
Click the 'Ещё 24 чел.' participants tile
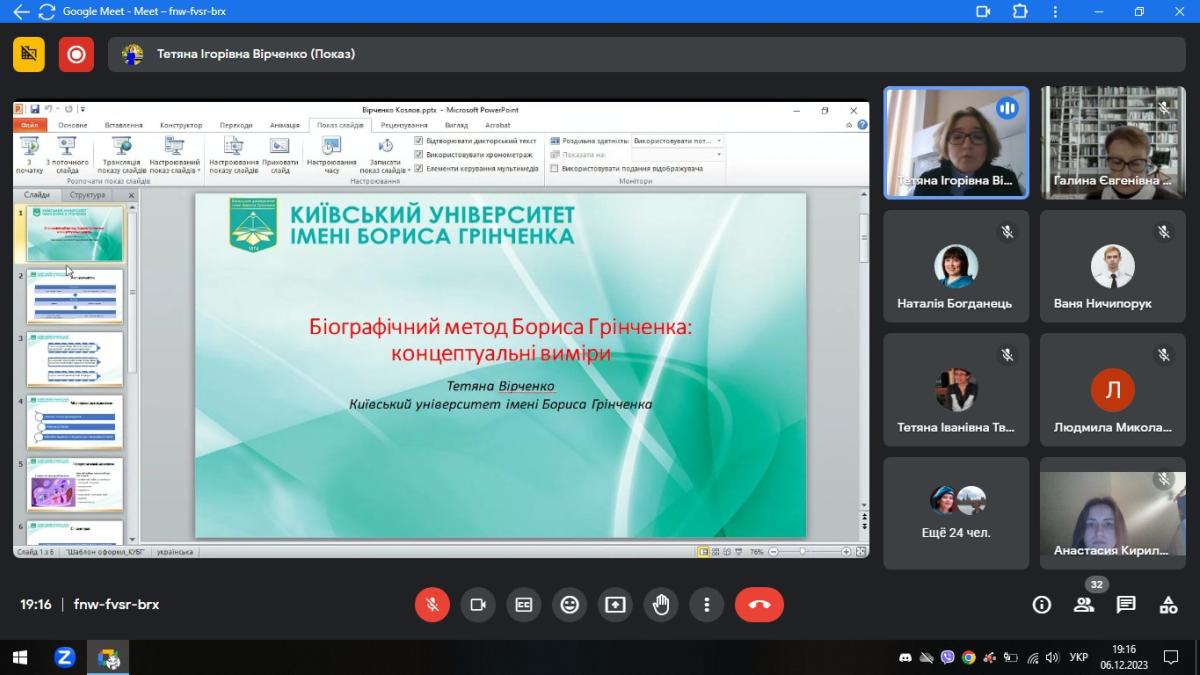click(956, 513)
